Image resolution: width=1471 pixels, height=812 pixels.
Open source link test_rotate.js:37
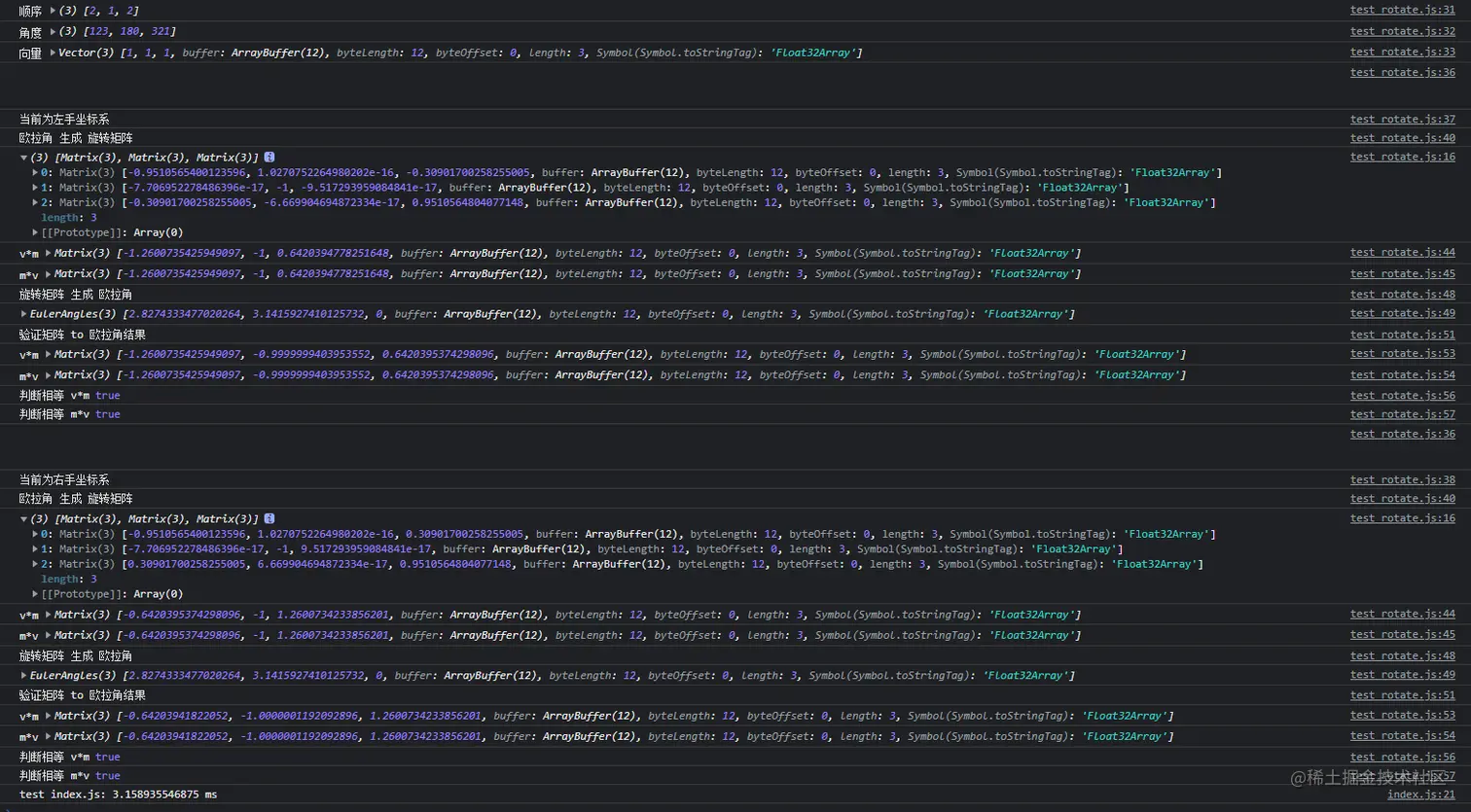coord(1403,119)
